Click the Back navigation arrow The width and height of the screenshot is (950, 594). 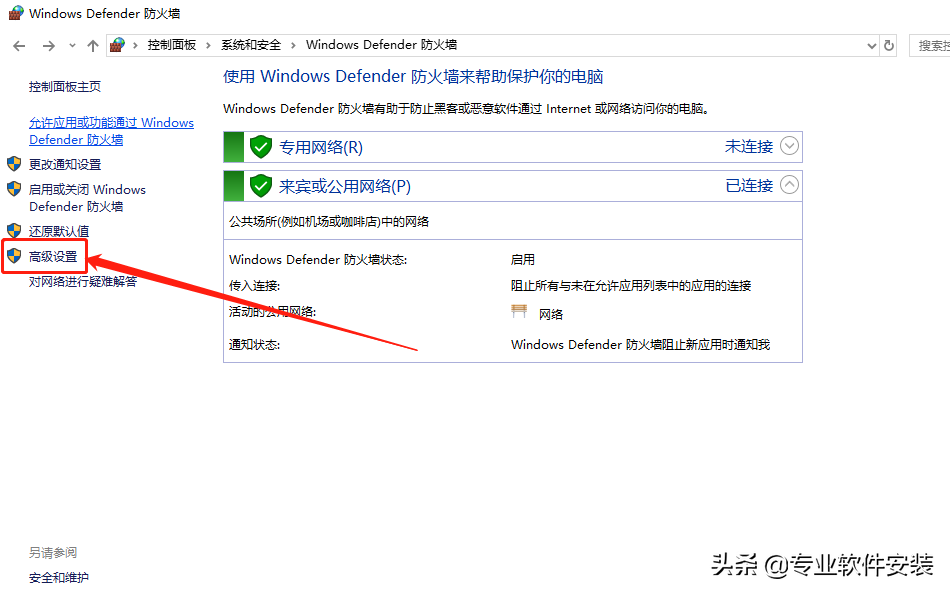tap(19, 45)
